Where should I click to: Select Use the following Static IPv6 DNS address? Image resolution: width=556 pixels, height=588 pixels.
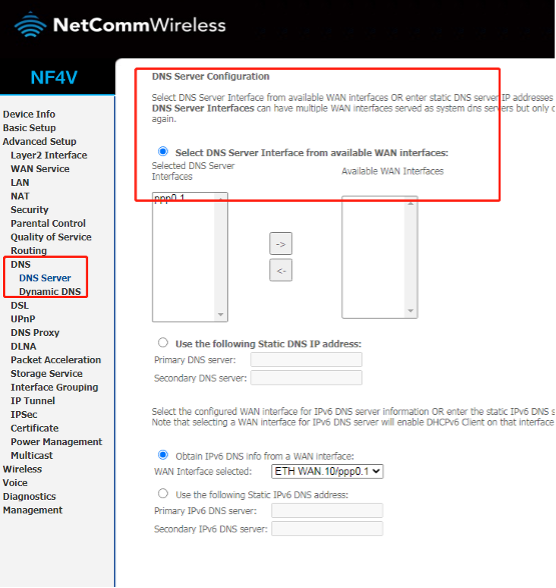163,493
